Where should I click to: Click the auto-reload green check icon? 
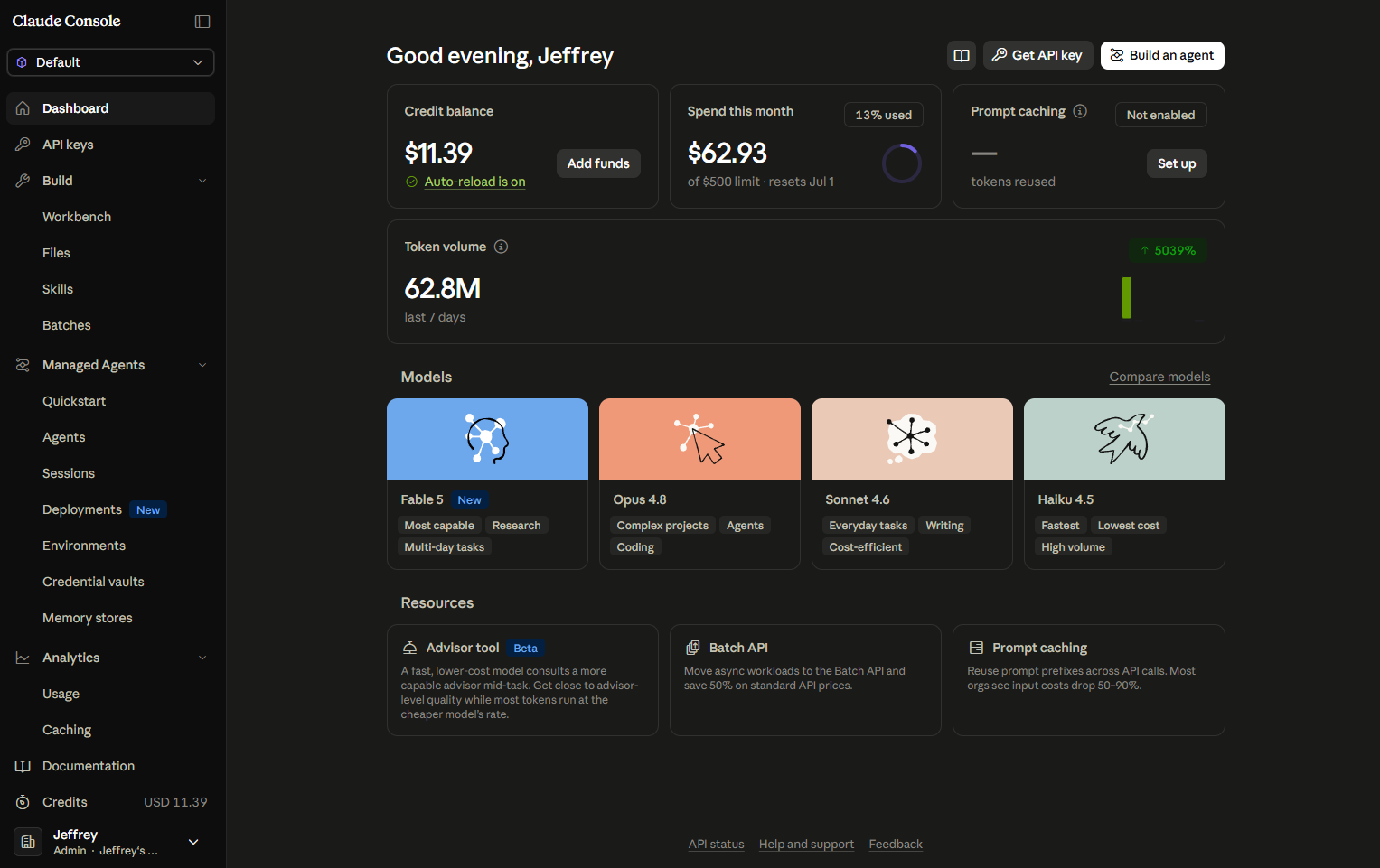coord(412,182)
